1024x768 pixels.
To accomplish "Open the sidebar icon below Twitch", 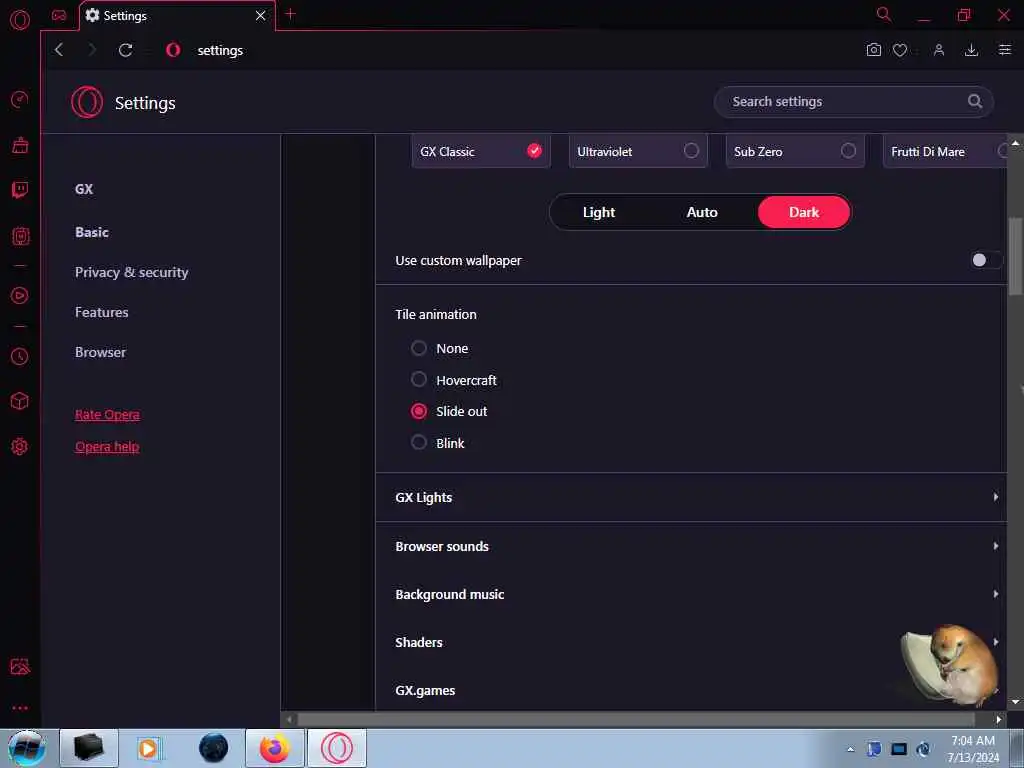I will pos(20,236).
